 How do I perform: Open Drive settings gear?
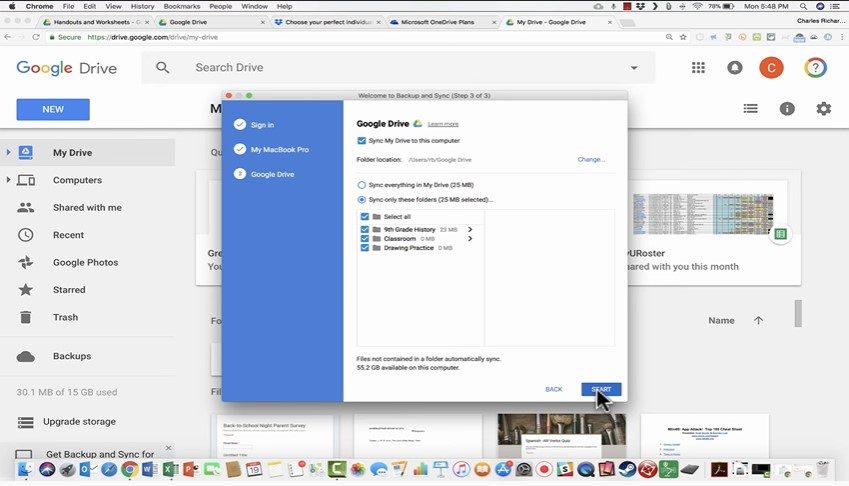[824, 109]
